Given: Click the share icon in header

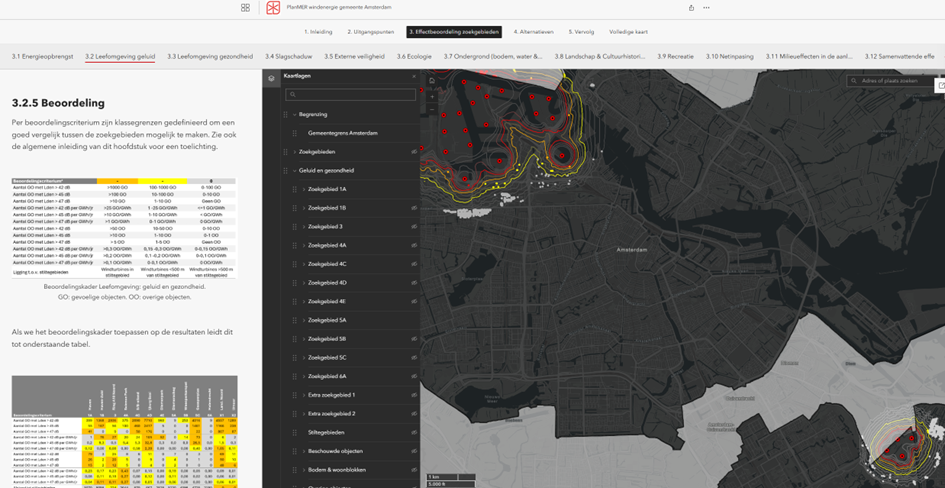Looking at the screenshot, I should click(691, 7).
